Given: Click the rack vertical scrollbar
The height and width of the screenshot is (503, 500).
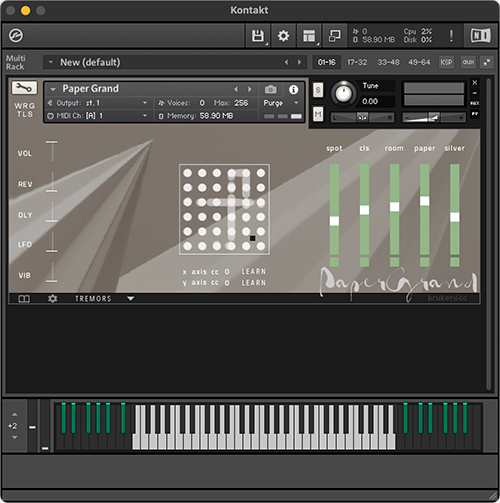Looking at the screenshot, I should tap(488, 234).
